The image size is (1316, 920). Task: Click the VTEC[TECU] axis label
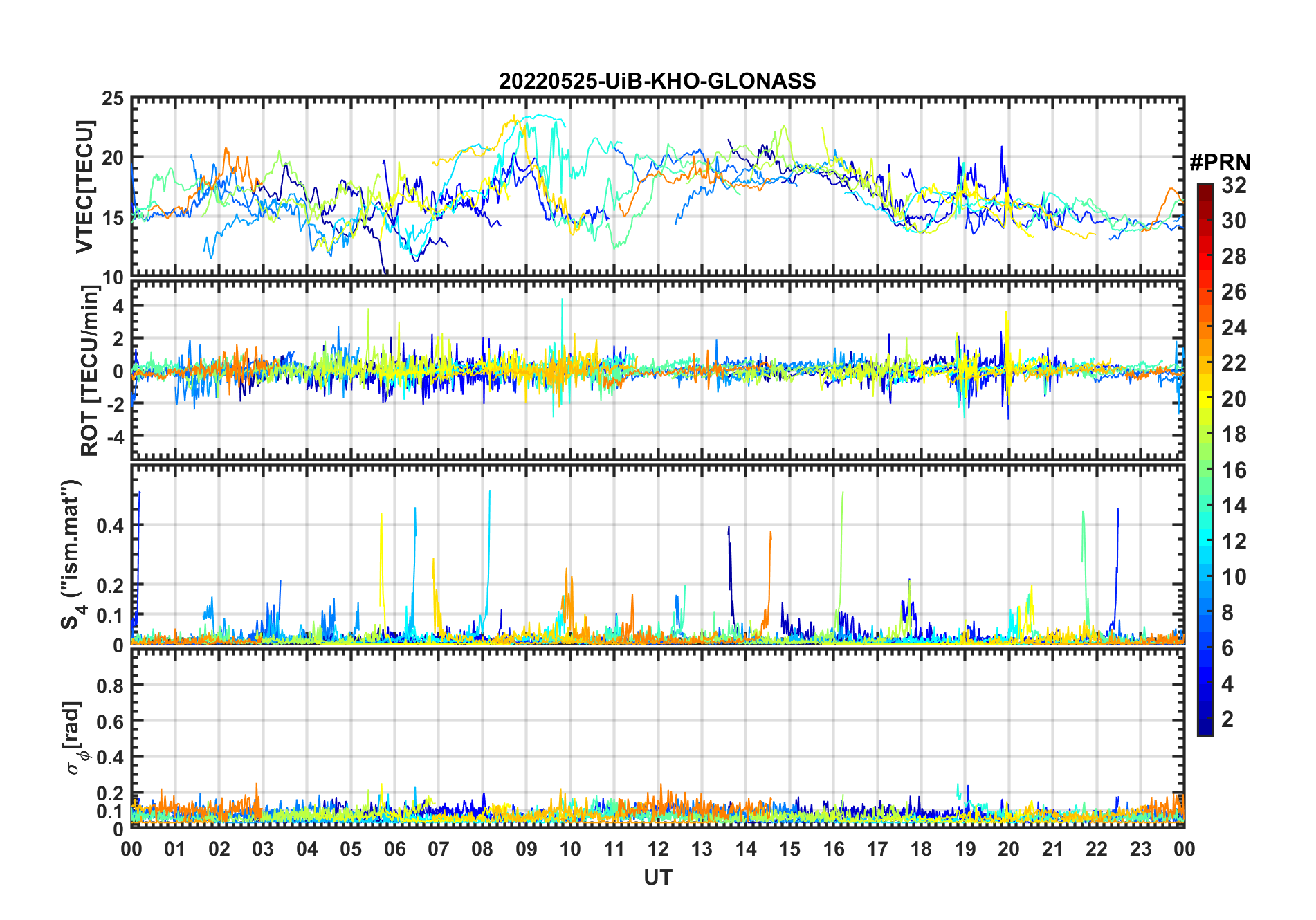click(x=84, y=187)
